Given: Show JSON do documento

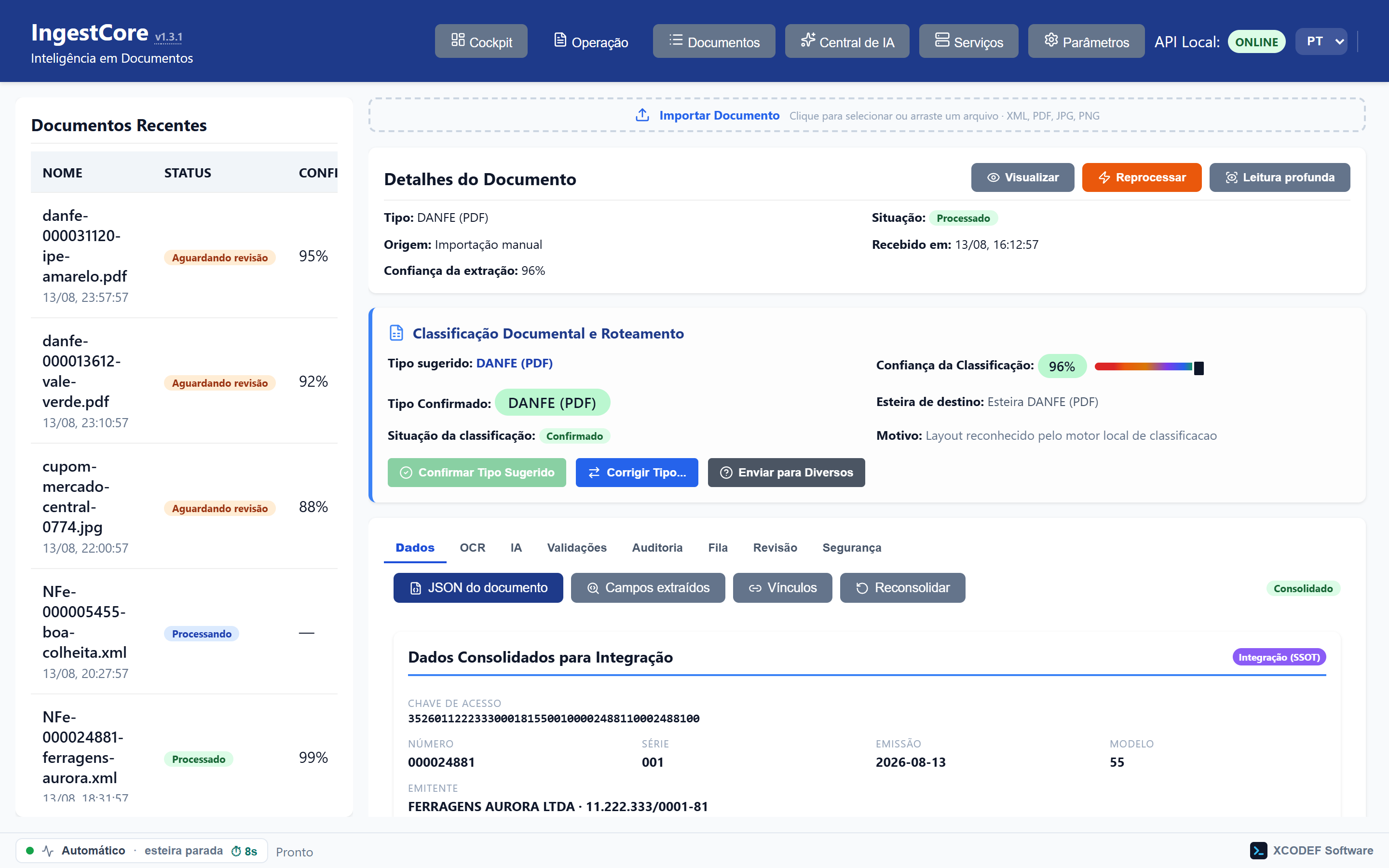Looking at the screenshot, I should tap(478, 588).
